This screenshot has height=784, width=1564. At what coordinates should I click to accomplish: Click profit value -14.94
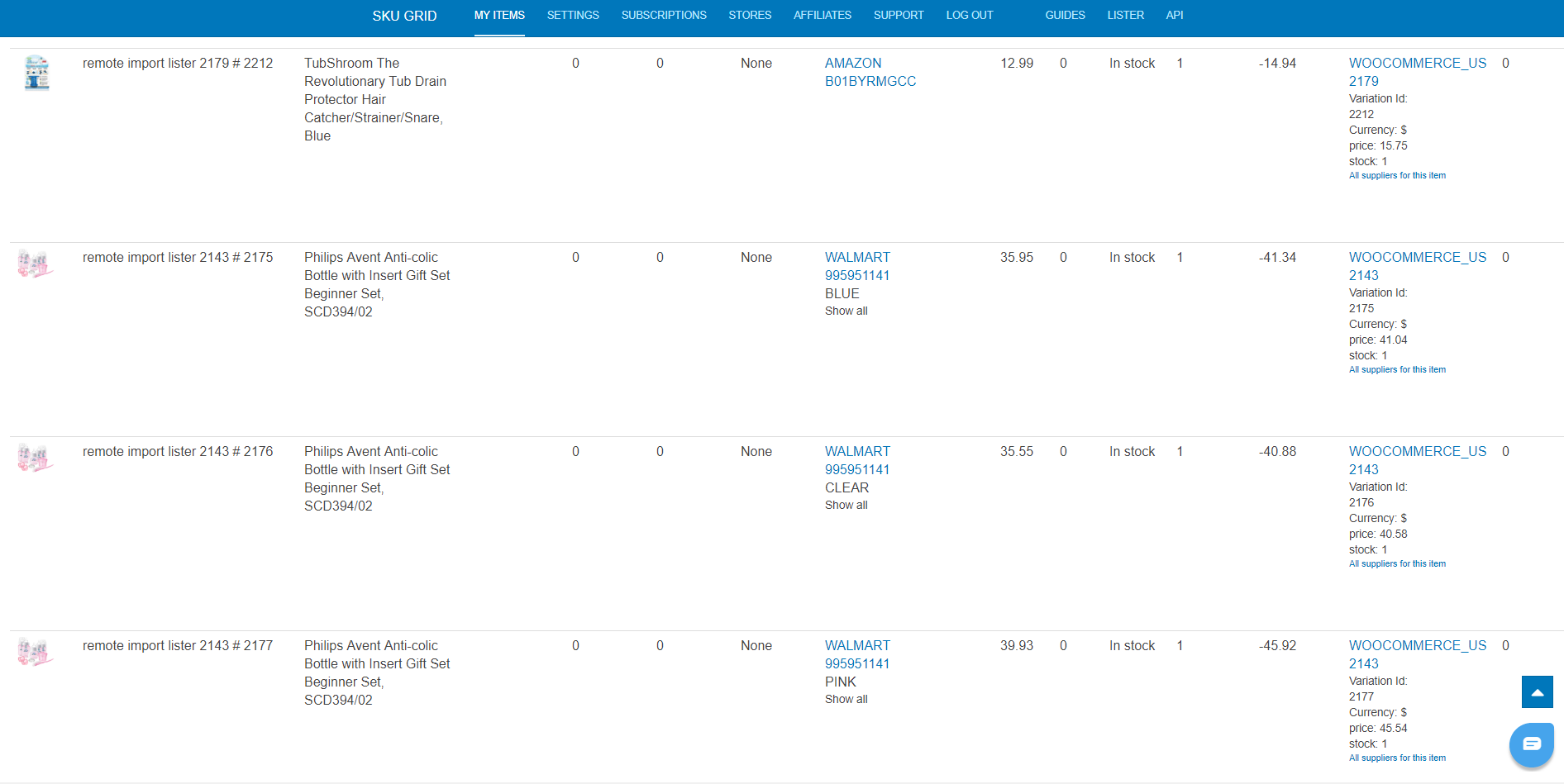point(1277,63)
